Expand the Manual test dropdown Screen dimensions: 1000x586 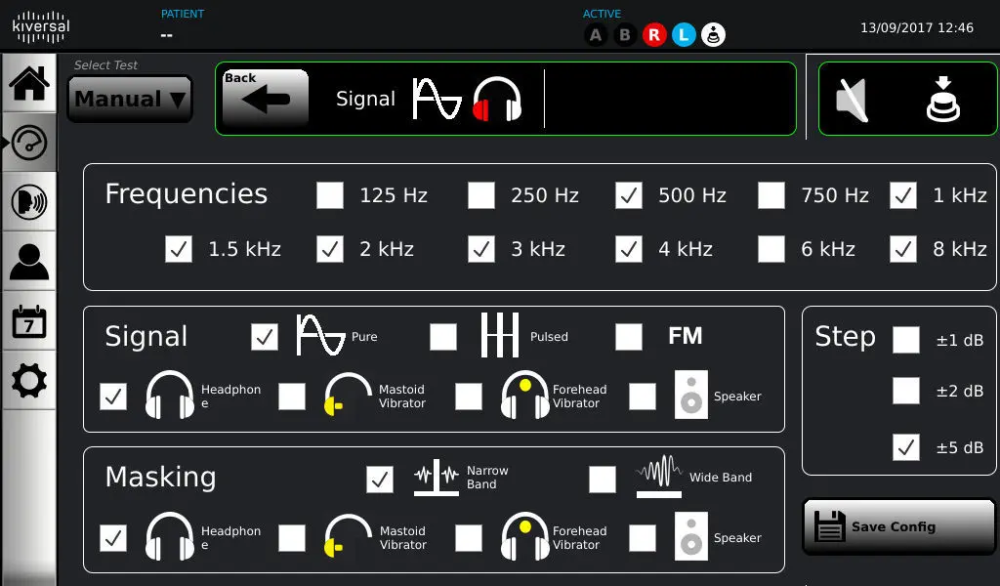click(130, 99)
